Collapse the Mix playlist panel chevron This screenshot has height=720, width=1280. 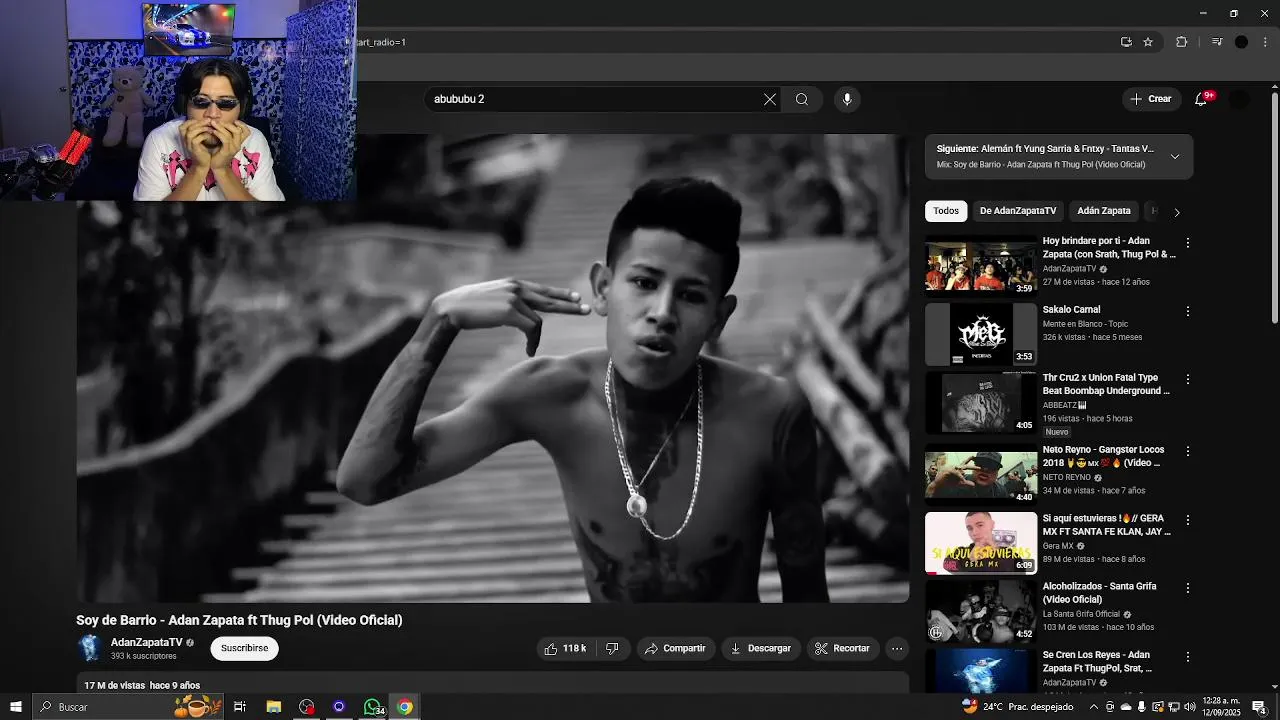1175,157
